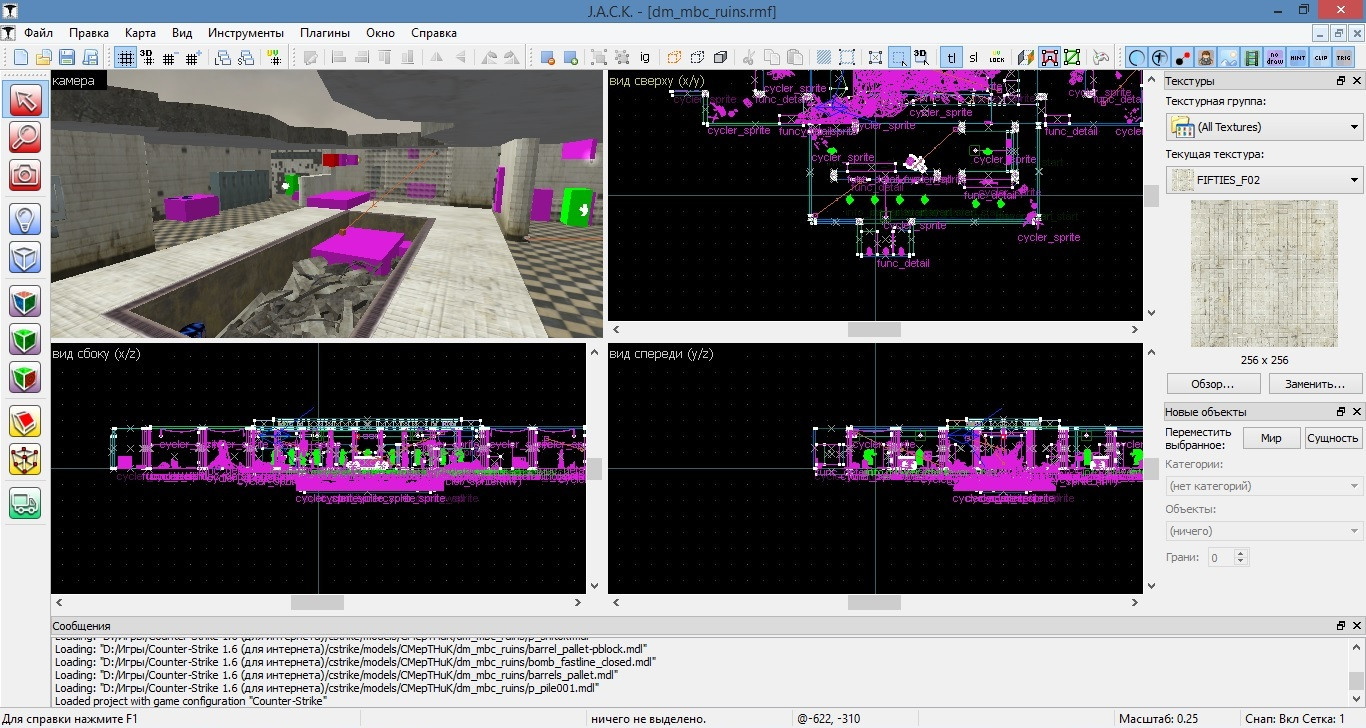Click the FIFTIES_F02 texture preview thumbnail
Screen dimensions: 1366x728
pos(1264,272)
